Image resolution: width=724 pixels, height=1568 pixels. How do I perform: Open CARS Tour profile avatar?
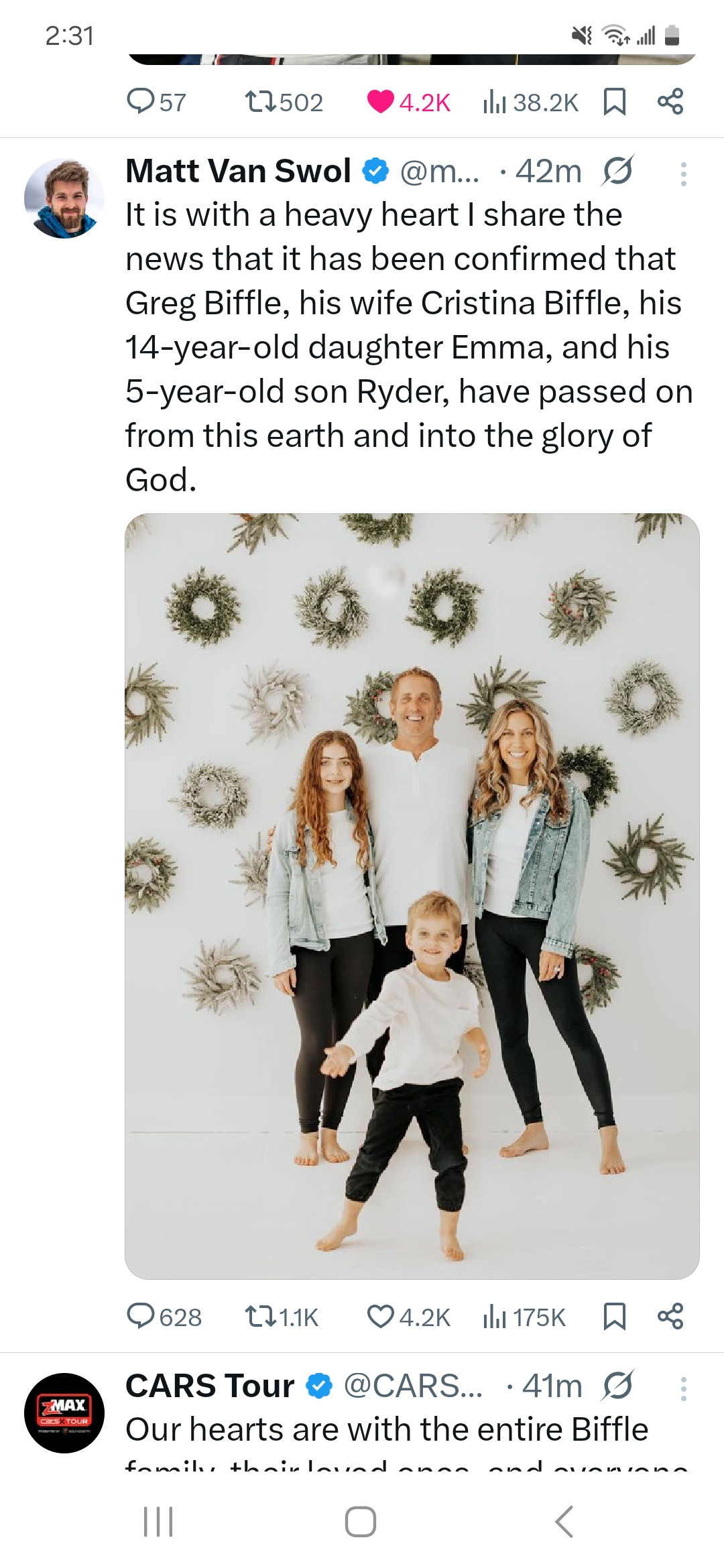pyautogui.click(x=64, y=1413)
